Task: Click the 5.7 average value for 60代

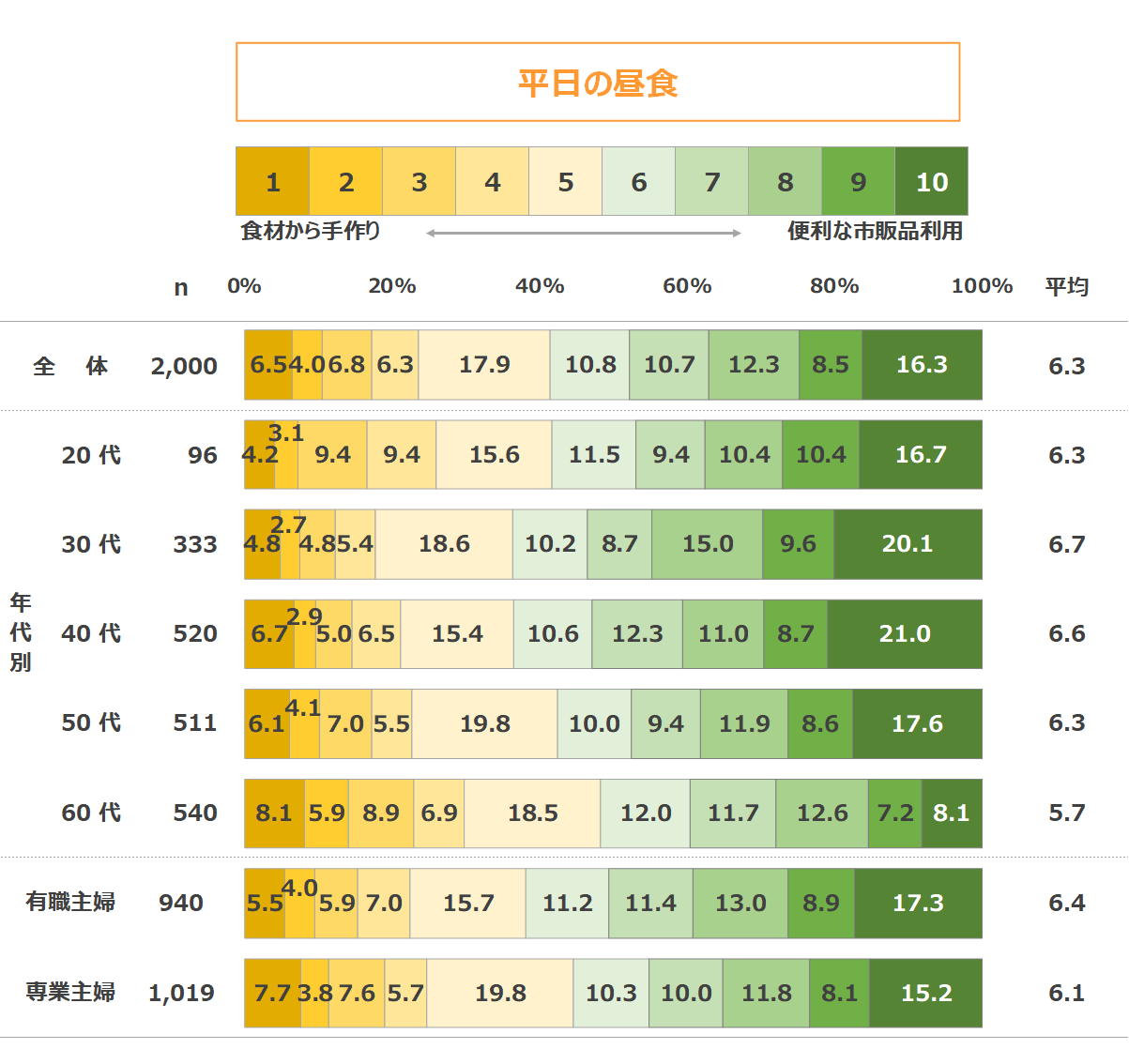Action: [1067, 813]
